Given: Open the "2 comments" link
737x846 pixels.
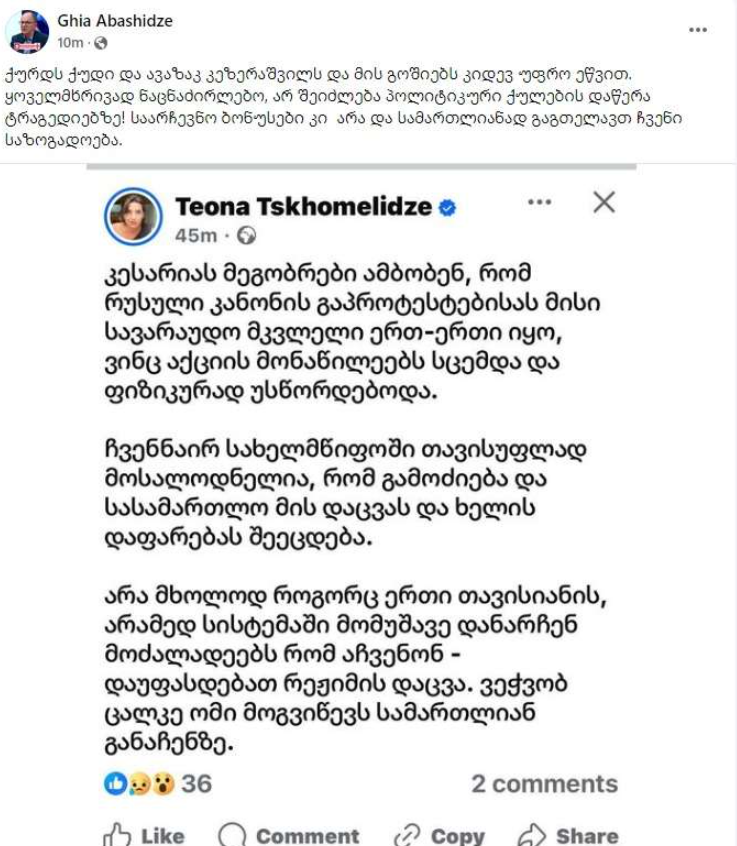Looking at the screenshot, I should (544, 783).
